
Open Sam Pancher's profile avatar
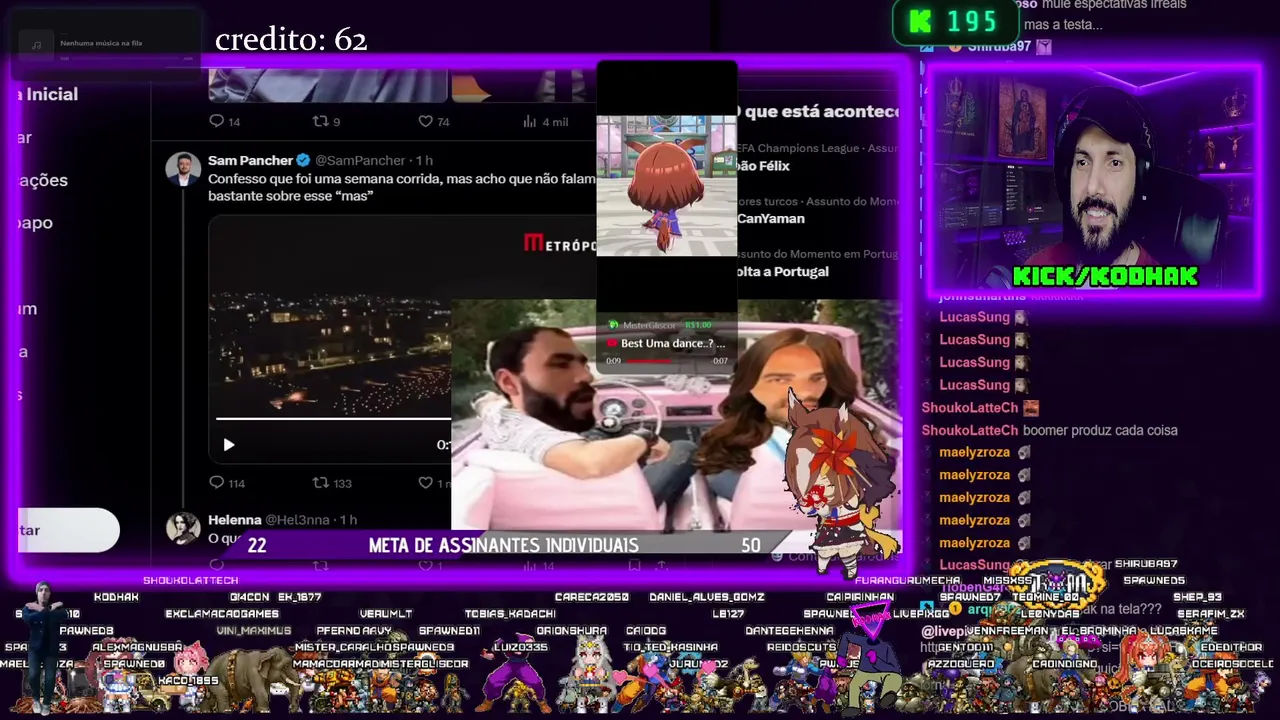point(183,169)
